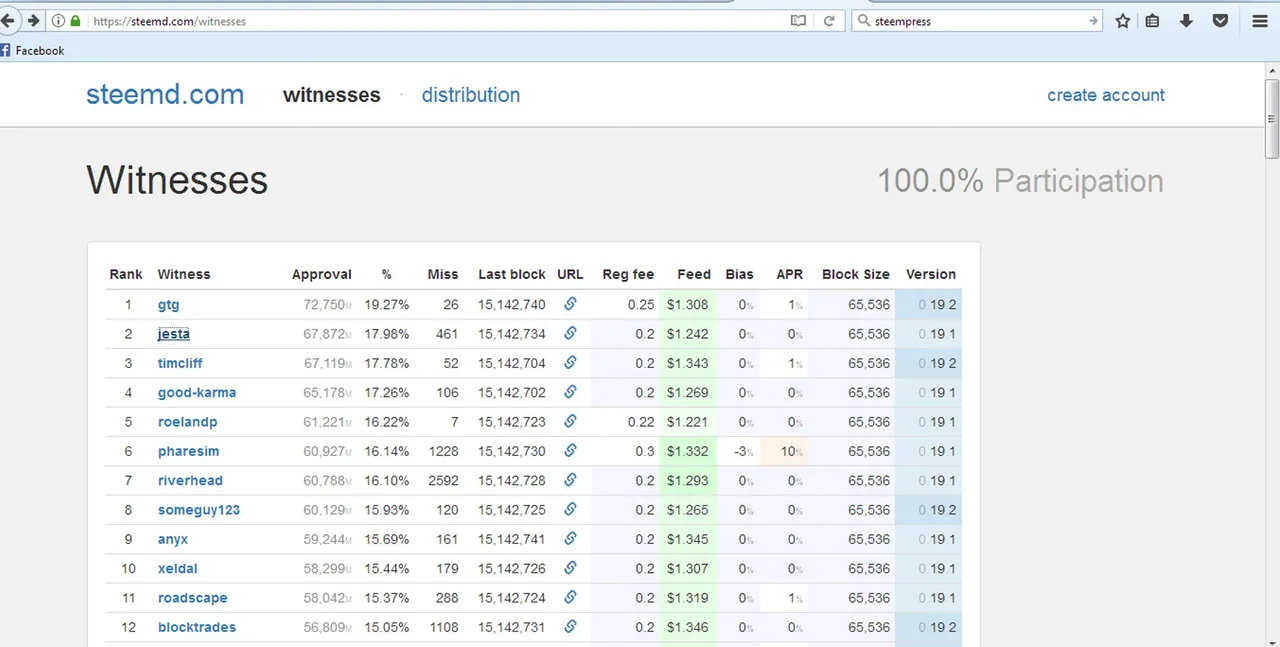Click the Last block column header
This screenshot has width=1280, height=647.
[512, 274]
